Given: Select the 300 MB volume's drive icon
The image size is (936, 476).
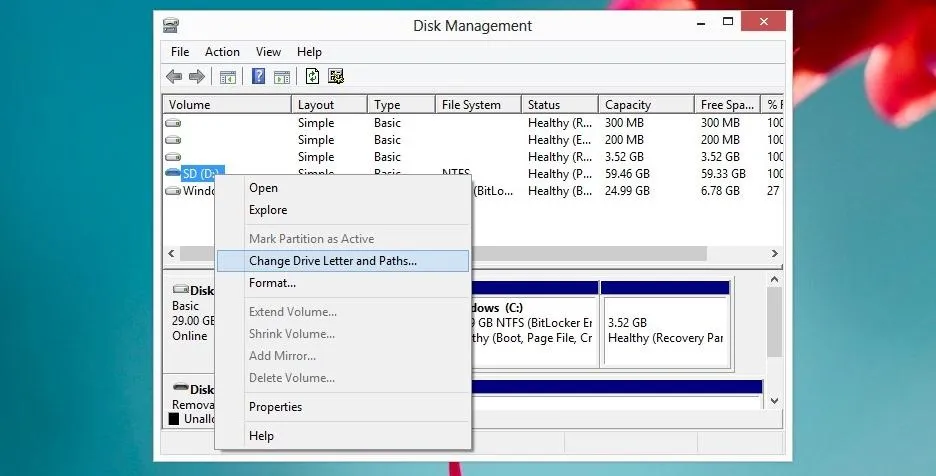Looking at the screenshot, I should [x=173, y=122].
